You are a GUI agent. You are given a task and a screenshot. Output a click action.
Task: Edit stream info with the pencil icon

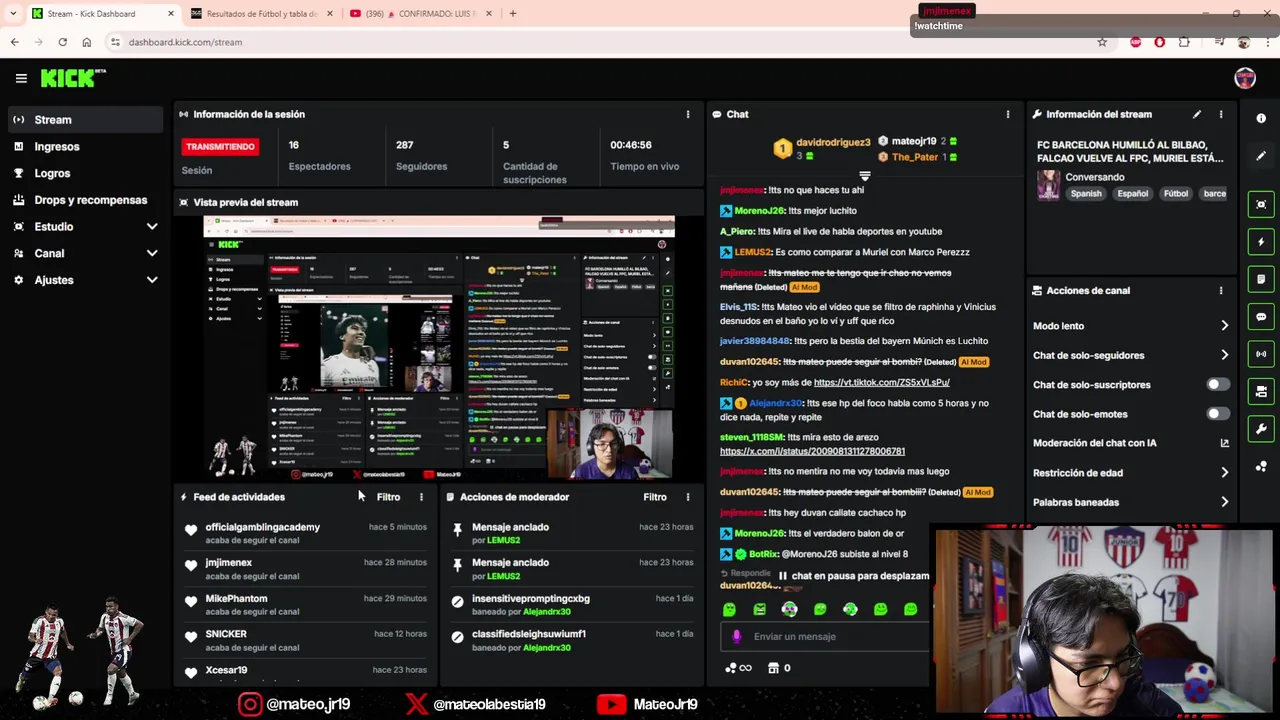(1197, 114)
